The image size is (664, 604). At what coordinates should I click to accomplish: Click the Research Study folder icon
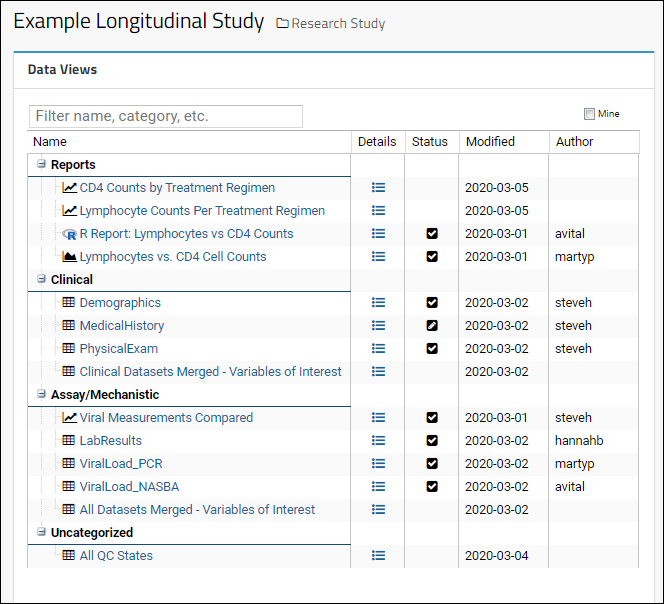(x=282, y=23)
